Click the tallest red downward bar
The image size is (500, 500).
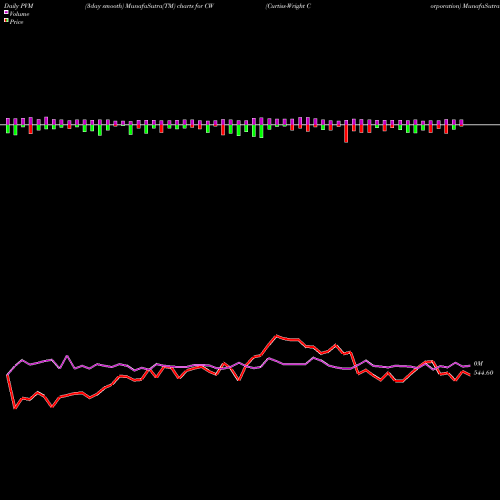tap(346, 134)
